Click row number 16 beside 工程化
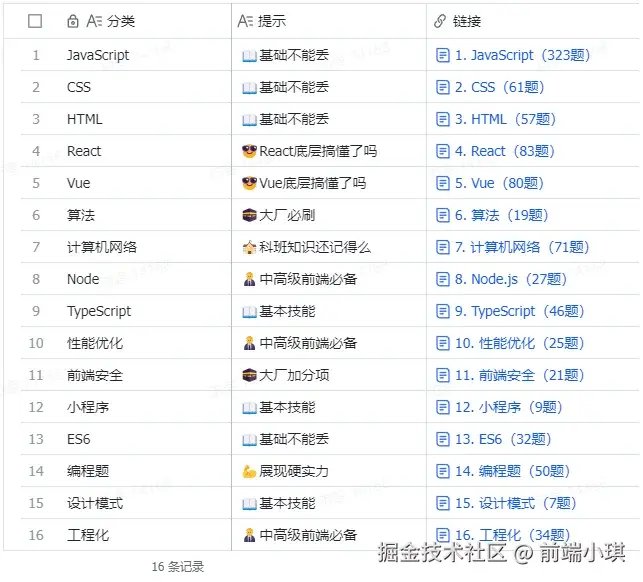The image size is (643, 582). [36, 535]
